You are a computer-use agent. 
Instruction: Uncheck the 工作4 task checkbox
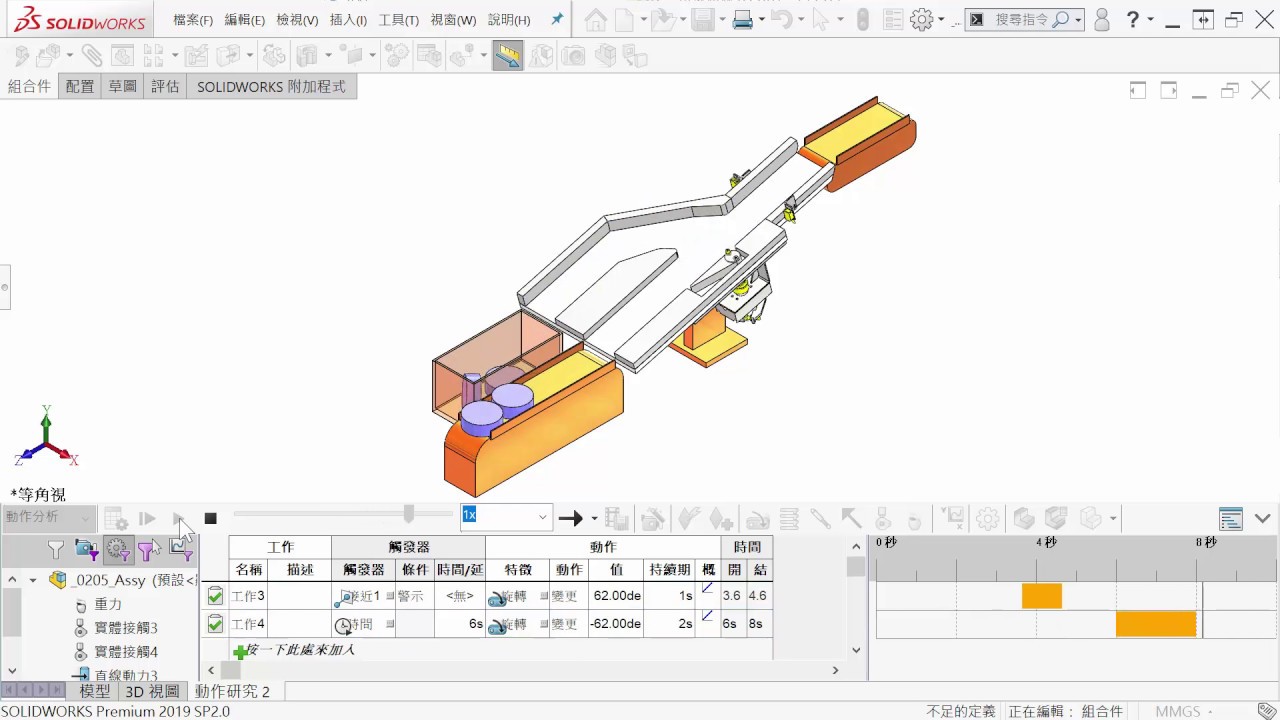215,624
